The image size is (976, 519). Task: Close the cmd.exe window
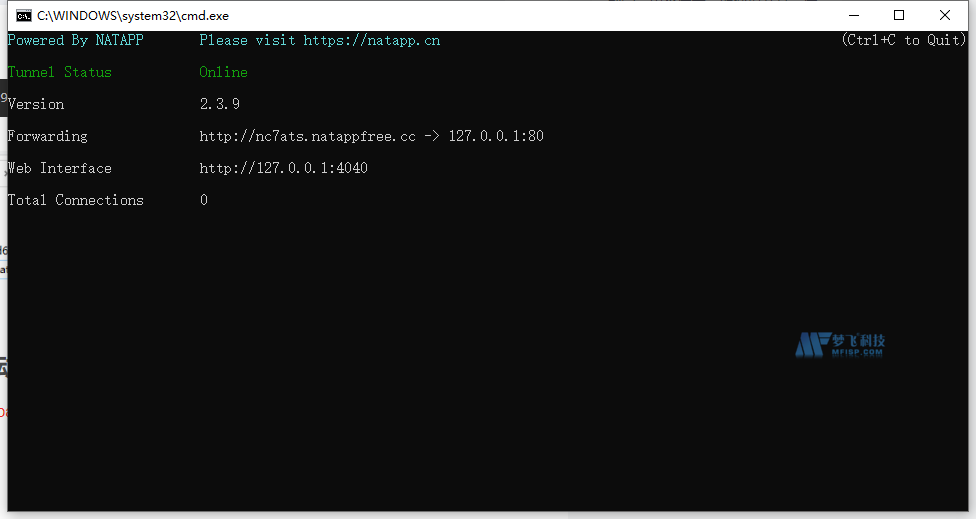point(945,15)
